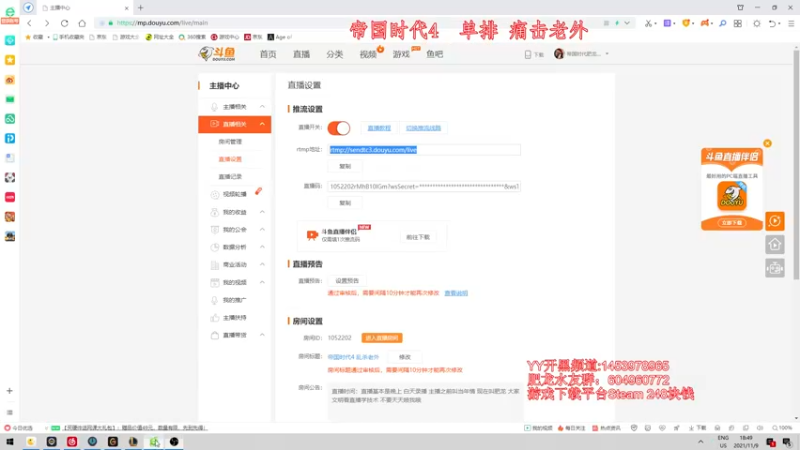
Task: Open 鱼吧 in the top navigation
Action: point(435,54)
